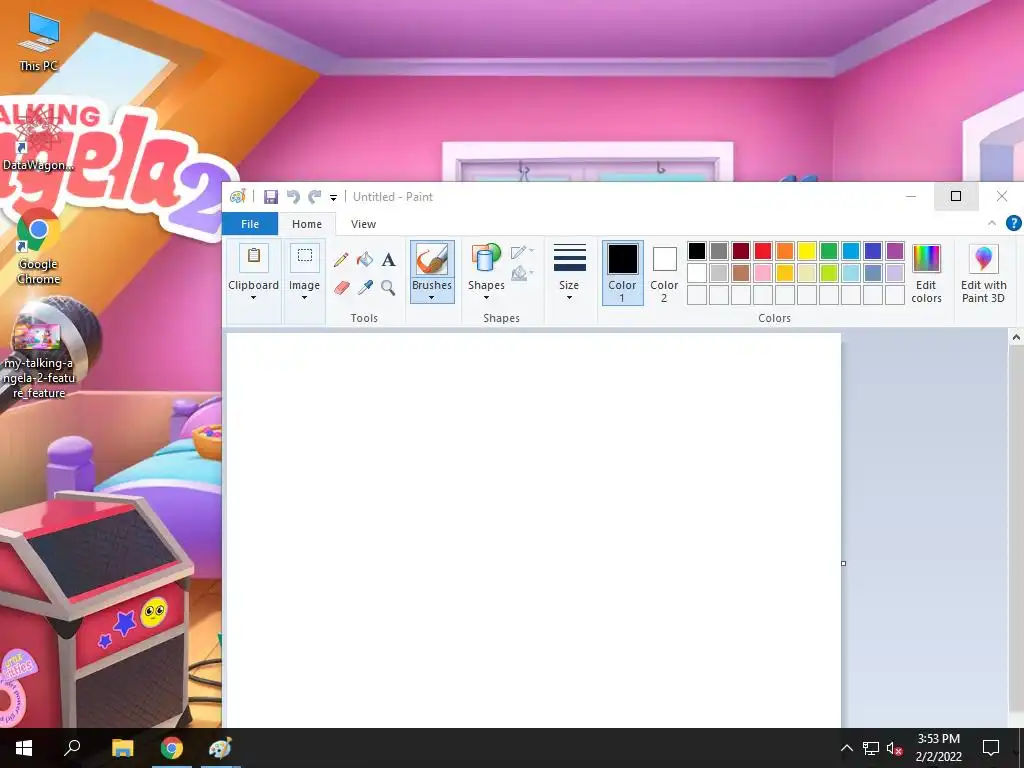Click the Save icon in quick access toolbar

(x=270, y=197)
